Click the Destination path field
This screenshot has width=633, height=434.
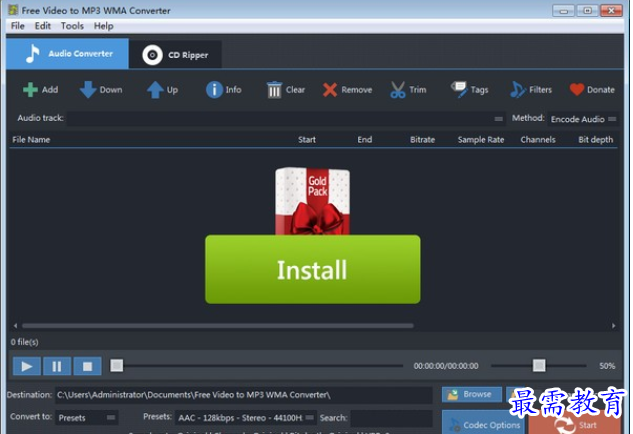point(243,395)
